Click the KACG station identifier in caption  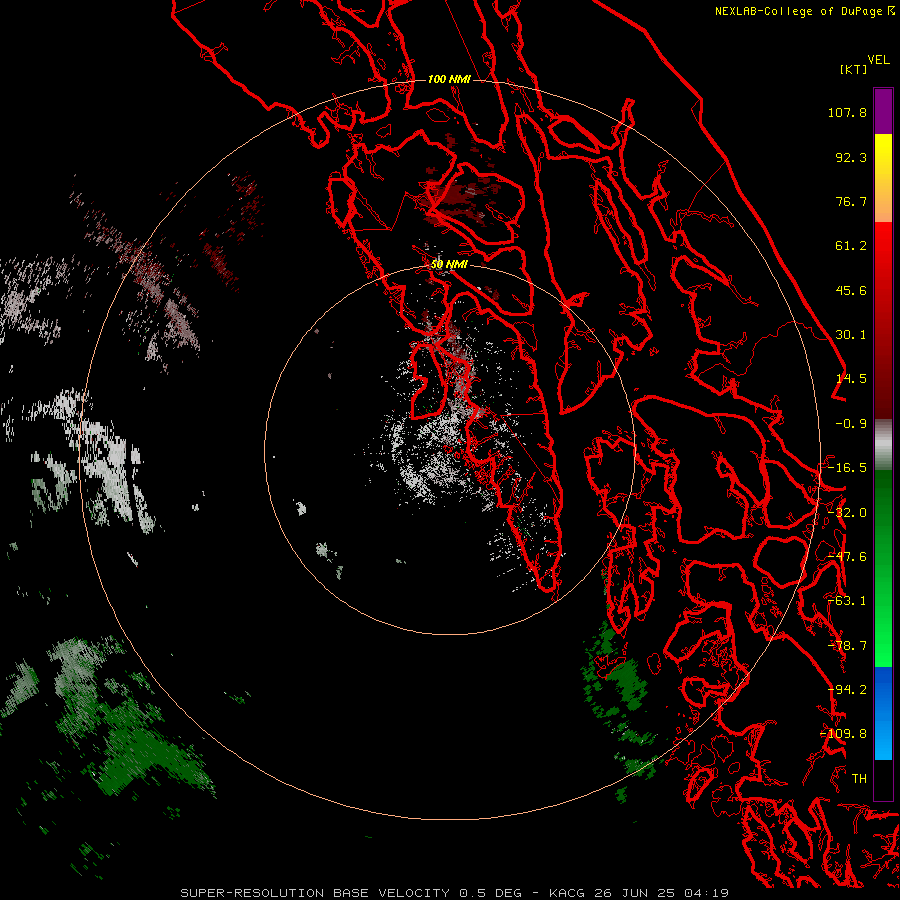click(567, 893)
